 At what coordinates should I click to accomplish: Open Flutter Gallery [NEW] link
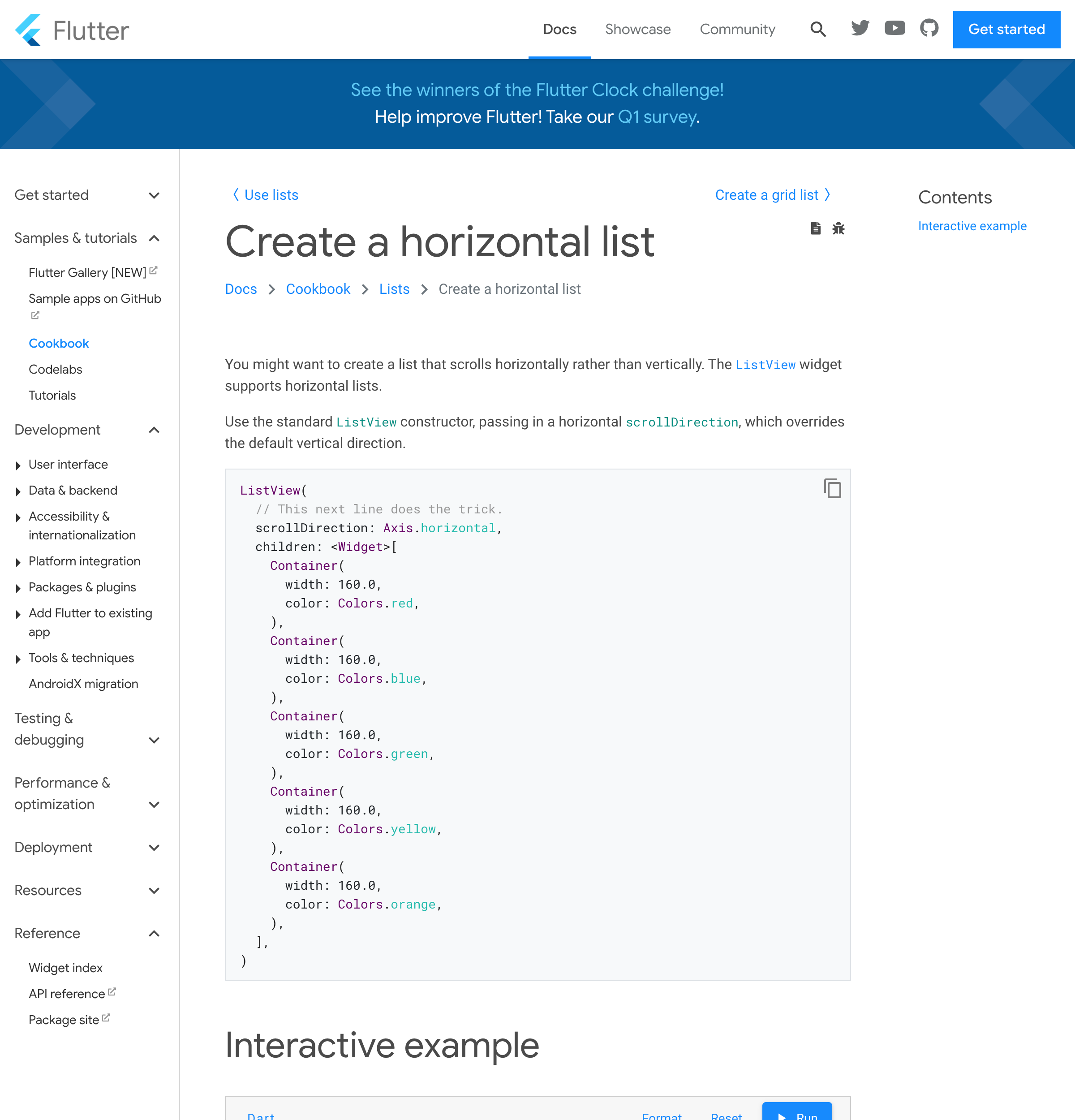(87, 272)
